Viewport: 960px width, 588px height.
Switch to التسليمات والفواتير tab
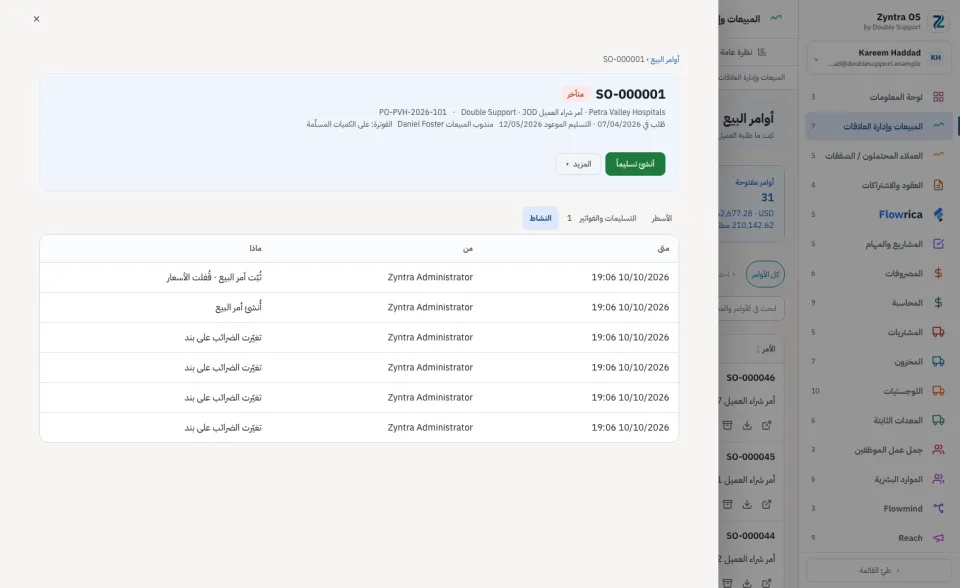point(600,219)
